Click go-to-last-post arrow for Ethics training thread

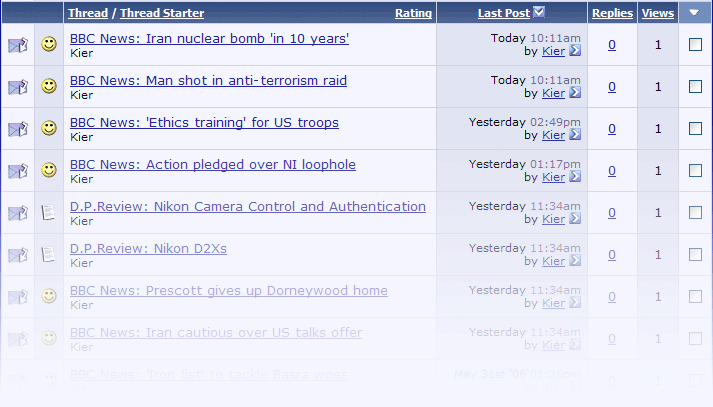click(575, 135)
